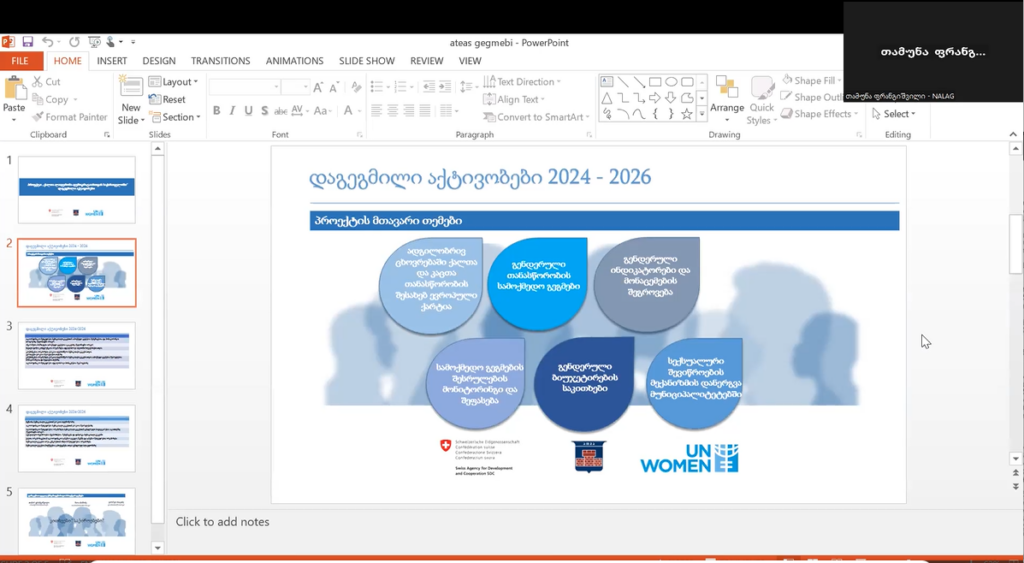Open the FILE backstage menu
This screenshot has width=1024, height=563.
click(20, 61)
